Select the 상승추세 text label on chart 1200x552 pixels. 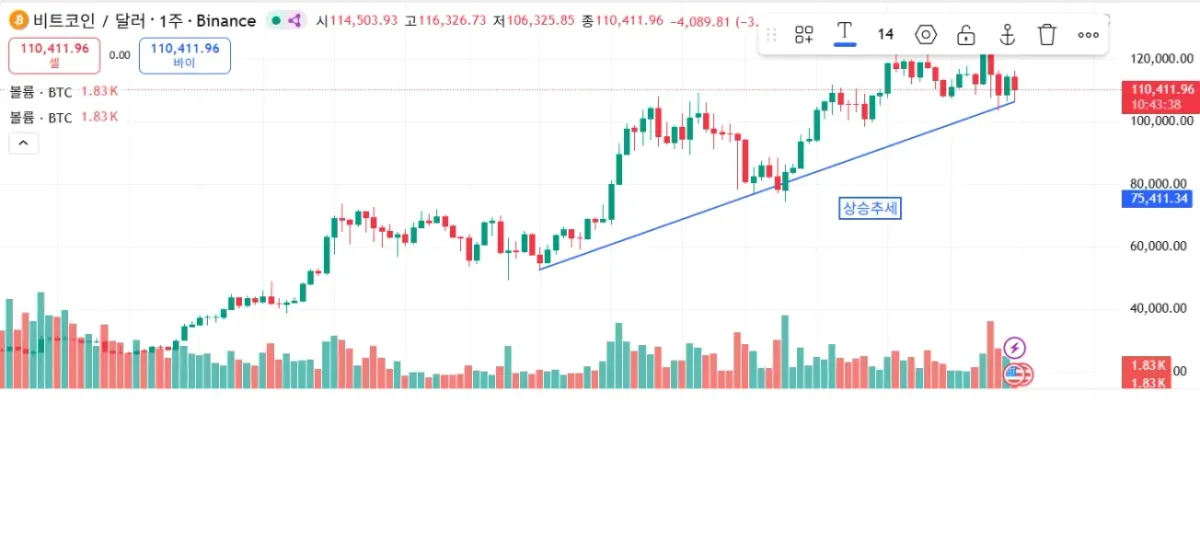[871, 209]
